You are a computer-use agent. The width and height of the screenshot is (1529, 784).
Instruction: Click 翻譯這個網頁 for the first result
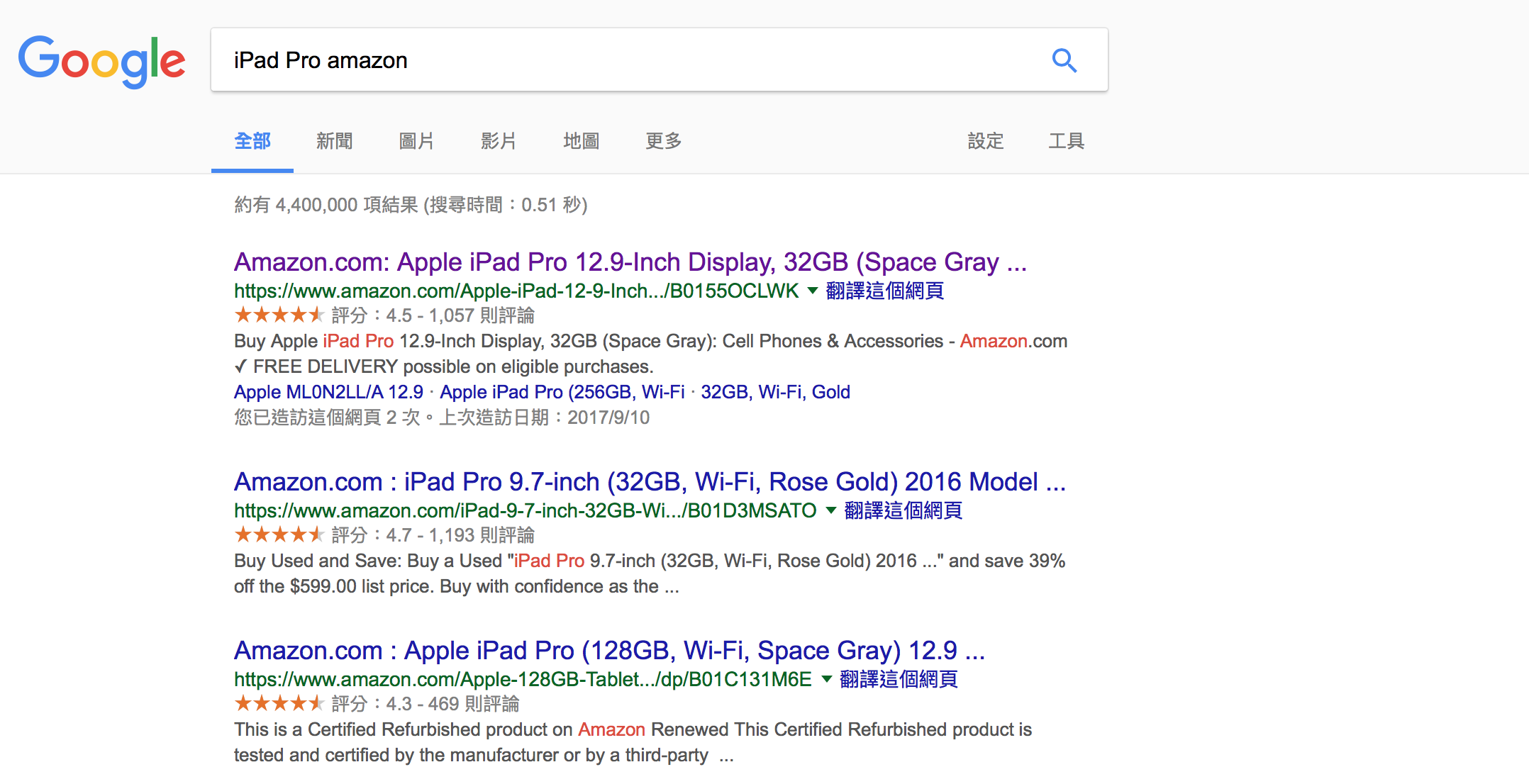click(x=885, y=291)
